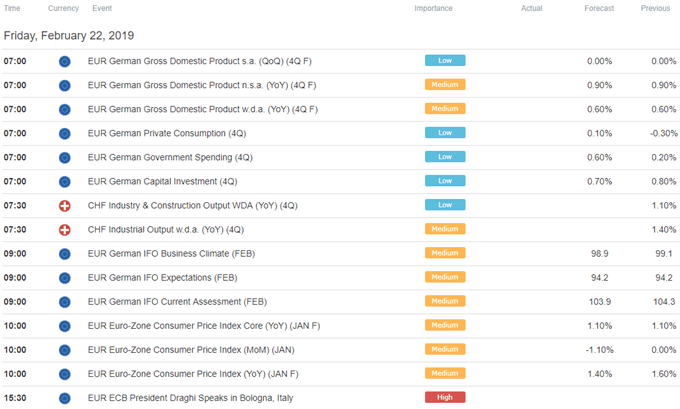The image size is (680, 409).
Task: Sort by the Forecast column header
Action: 599,8
